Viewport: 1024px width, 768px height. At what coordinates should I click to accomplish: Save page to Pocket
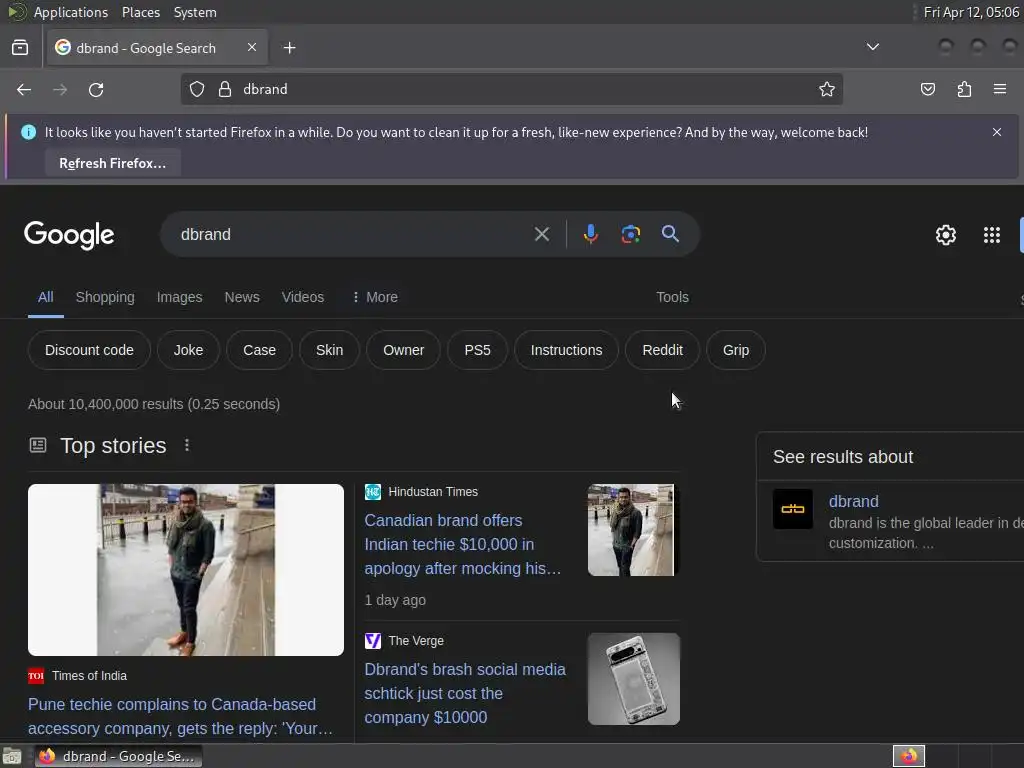pos(927,89)
